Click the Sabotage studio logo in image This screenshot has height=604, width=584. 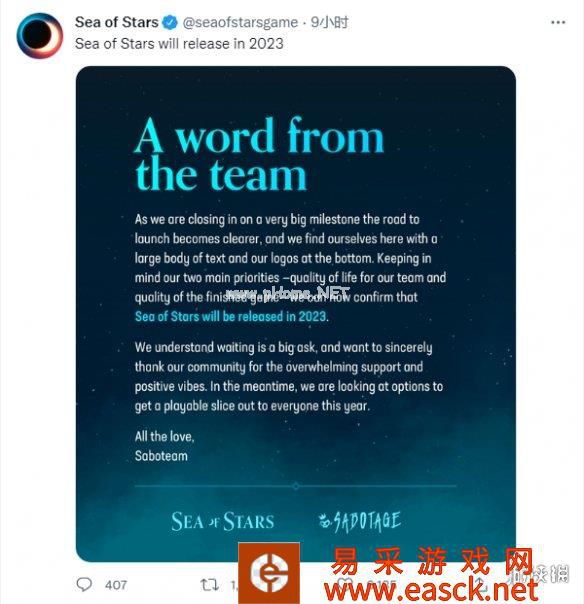(360, 522)
